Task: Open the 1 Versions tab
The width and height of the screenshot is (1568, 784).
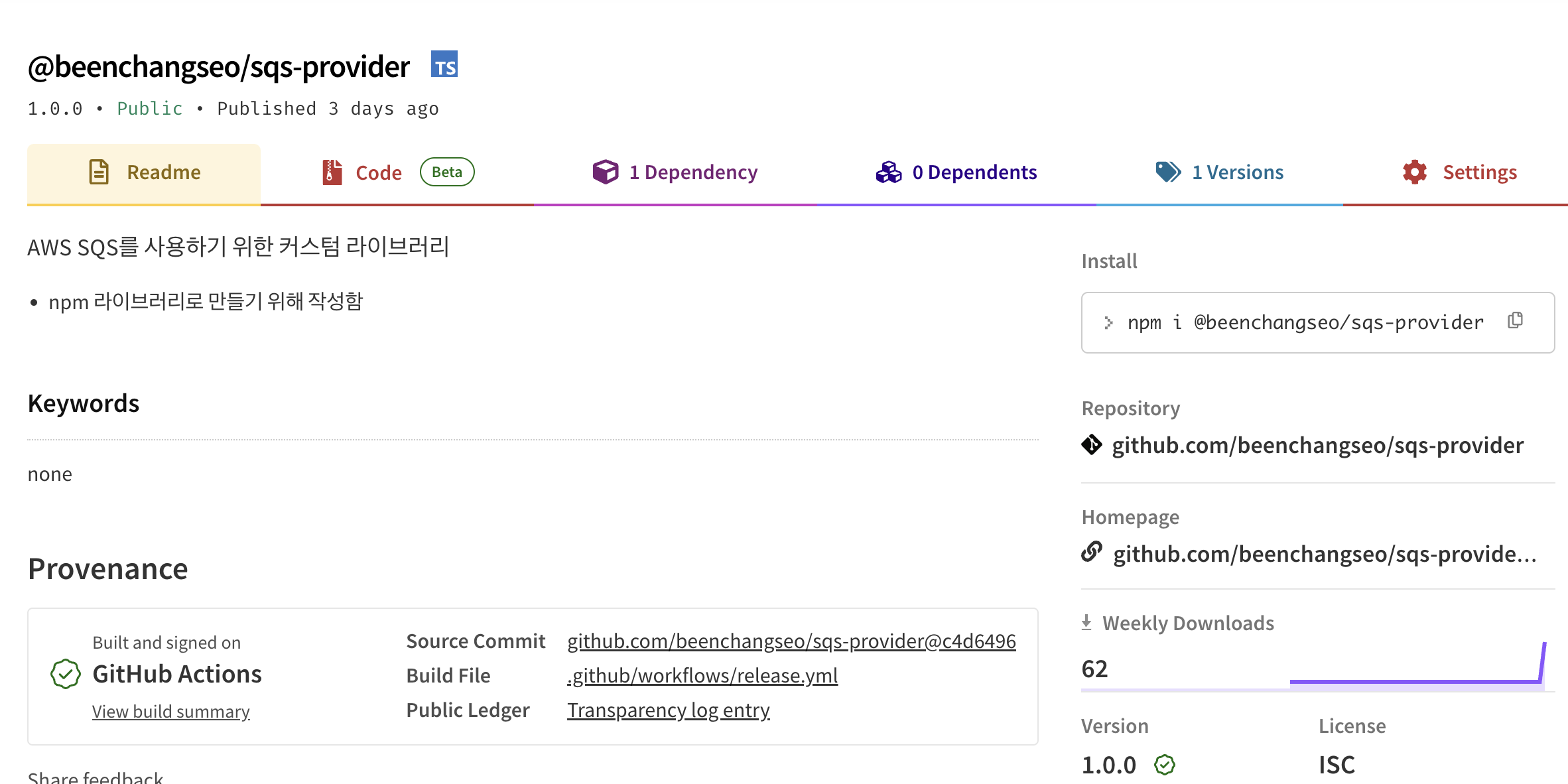Action: click(x=1238, y=172)
